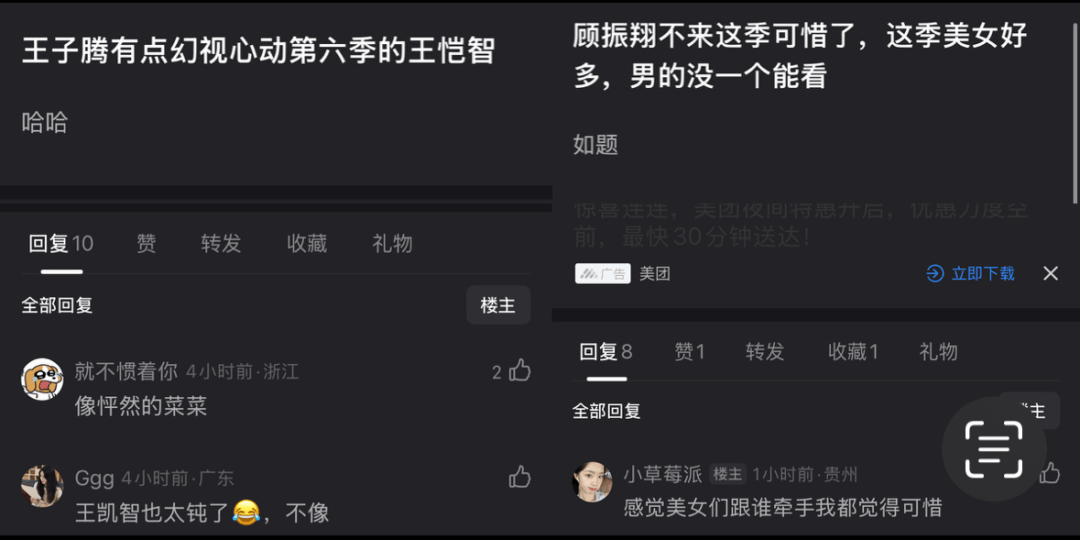Select 回复 8 tab in right post
The width and height of the screenshot is (1080, 540).
[606, 352]
